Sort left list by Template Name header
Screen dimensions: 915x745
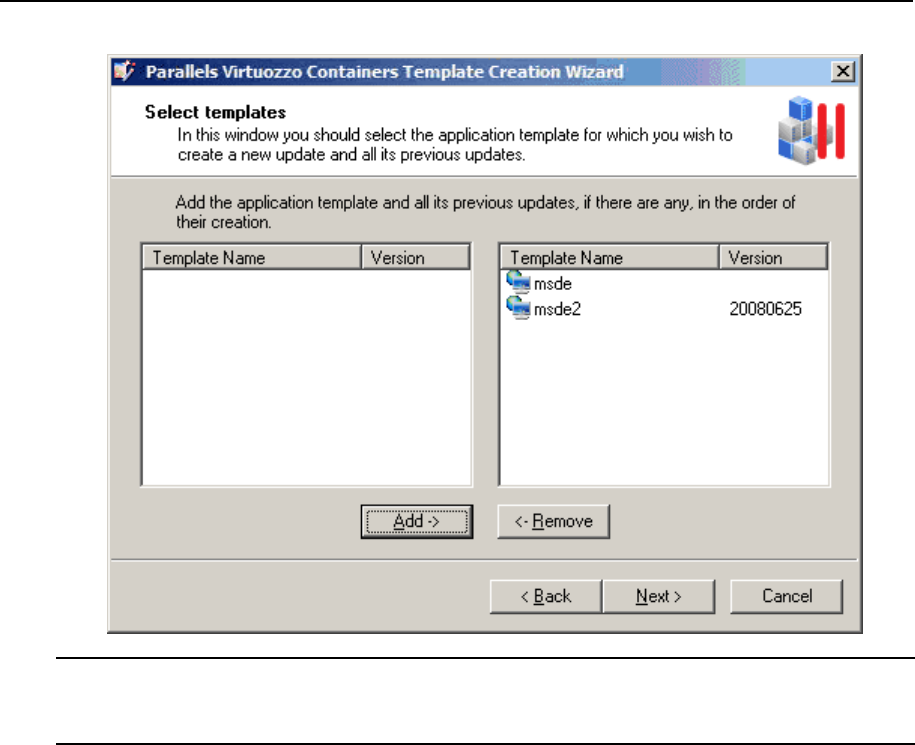(252, 257)
